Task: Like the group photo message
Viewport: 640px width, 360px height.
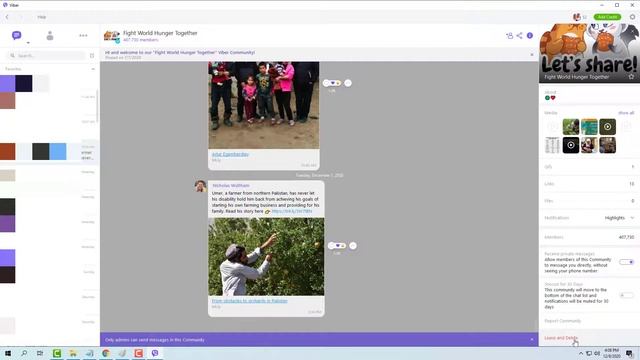Action: (331, 83)
